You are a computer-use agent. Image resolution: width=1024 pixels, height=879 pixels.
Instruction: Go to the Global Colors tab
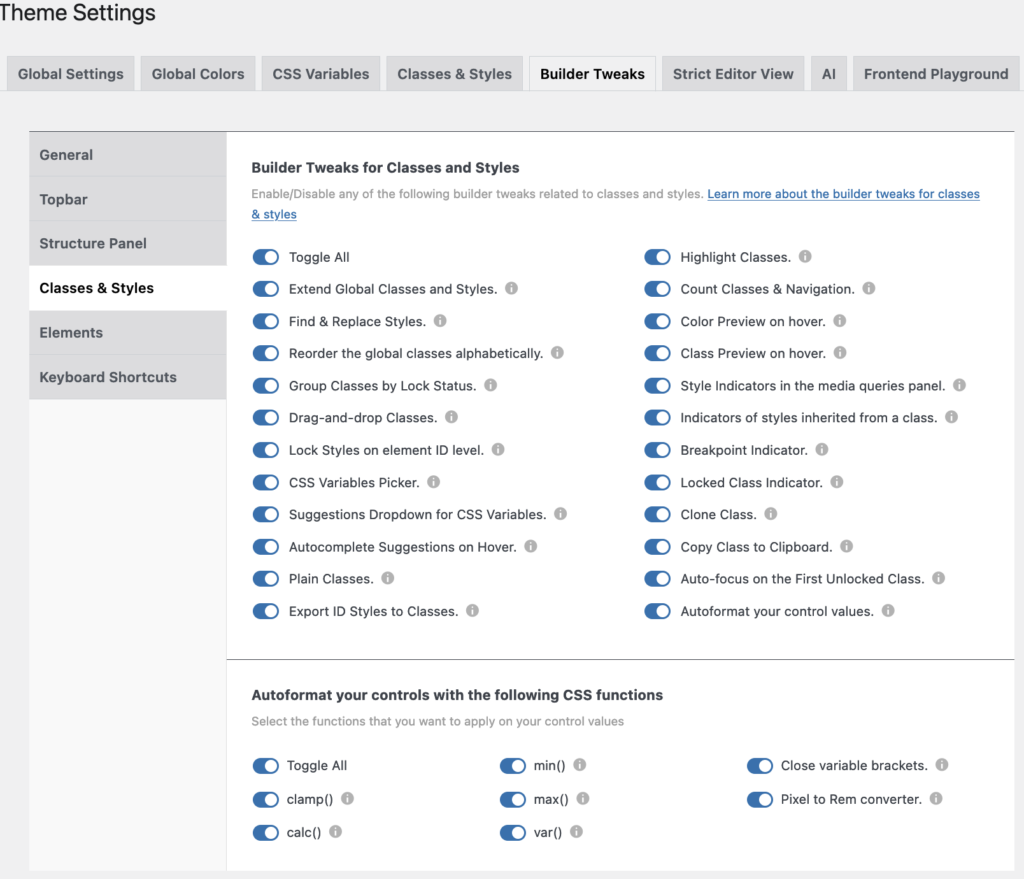[198, 74]
